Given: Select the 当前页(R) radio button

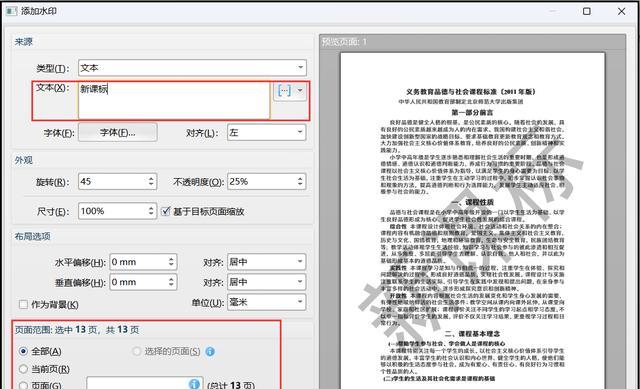Looking at the screenshot, I should [x=23, y=369].
